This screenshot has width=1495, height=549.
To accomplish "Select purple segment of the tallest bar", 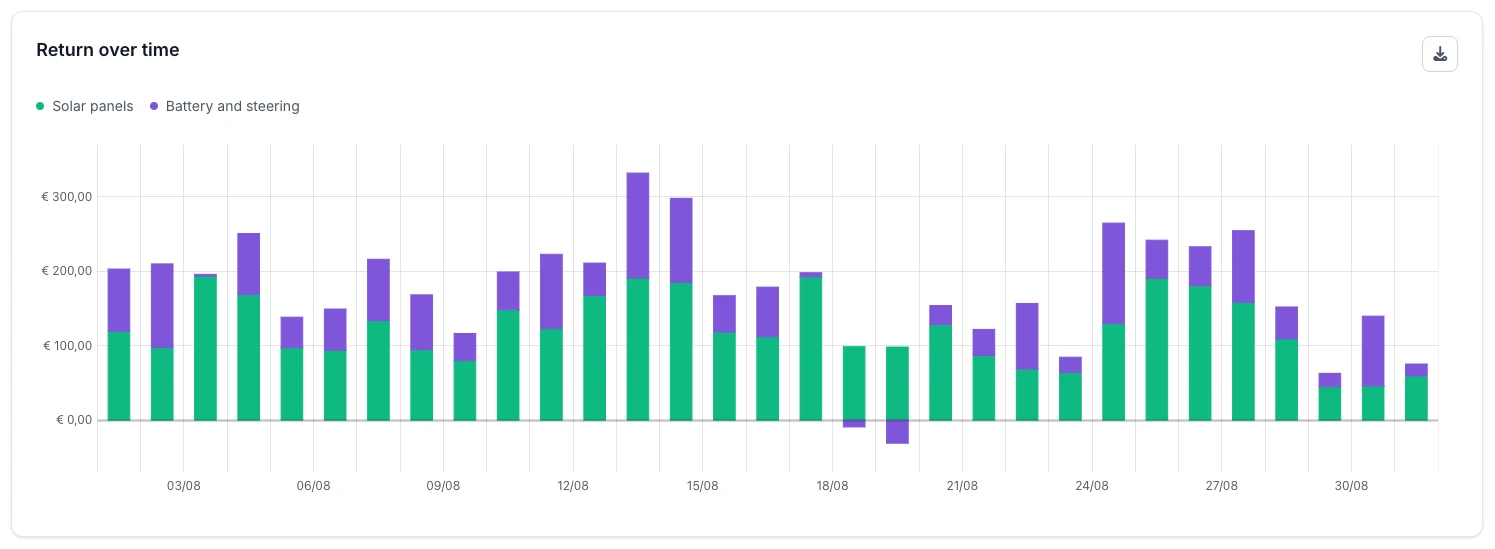I will pos(638,226).
